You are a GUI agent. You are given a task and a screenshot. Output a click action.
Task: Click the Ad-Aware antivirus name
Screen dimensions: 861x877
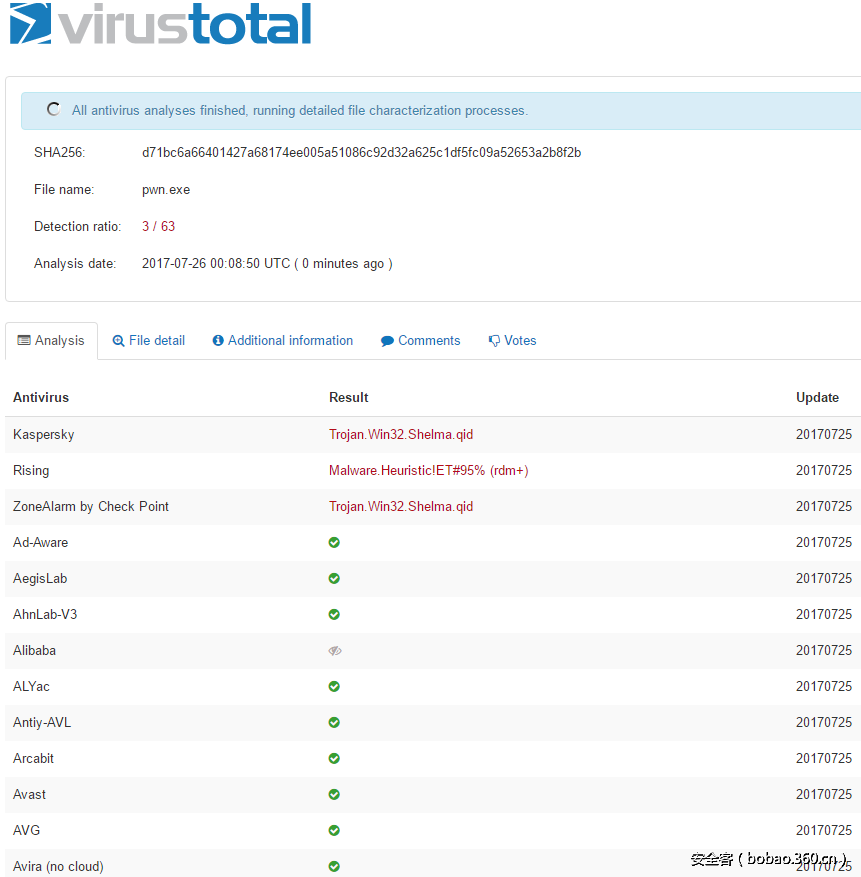[x=40, y=543]
